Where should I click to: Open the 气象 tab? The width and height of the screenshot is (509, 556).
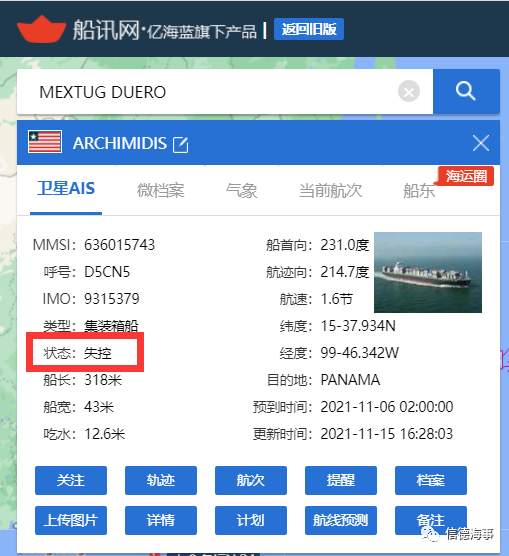pos(242,190)
